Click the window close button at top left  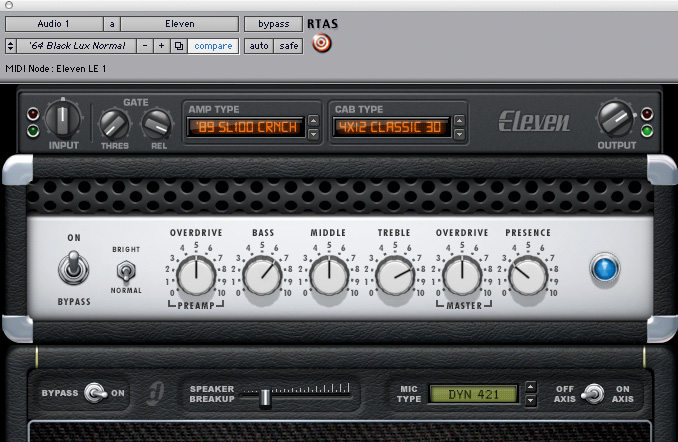coord(9,5)
